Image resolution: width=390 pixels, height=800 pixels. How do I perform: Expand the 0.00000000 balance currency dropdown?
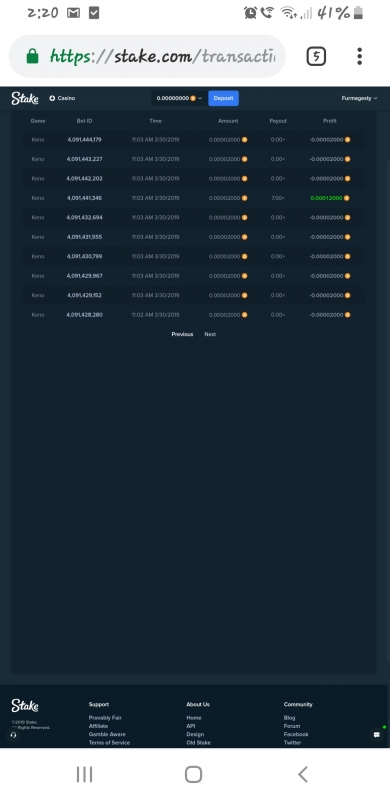178,98
